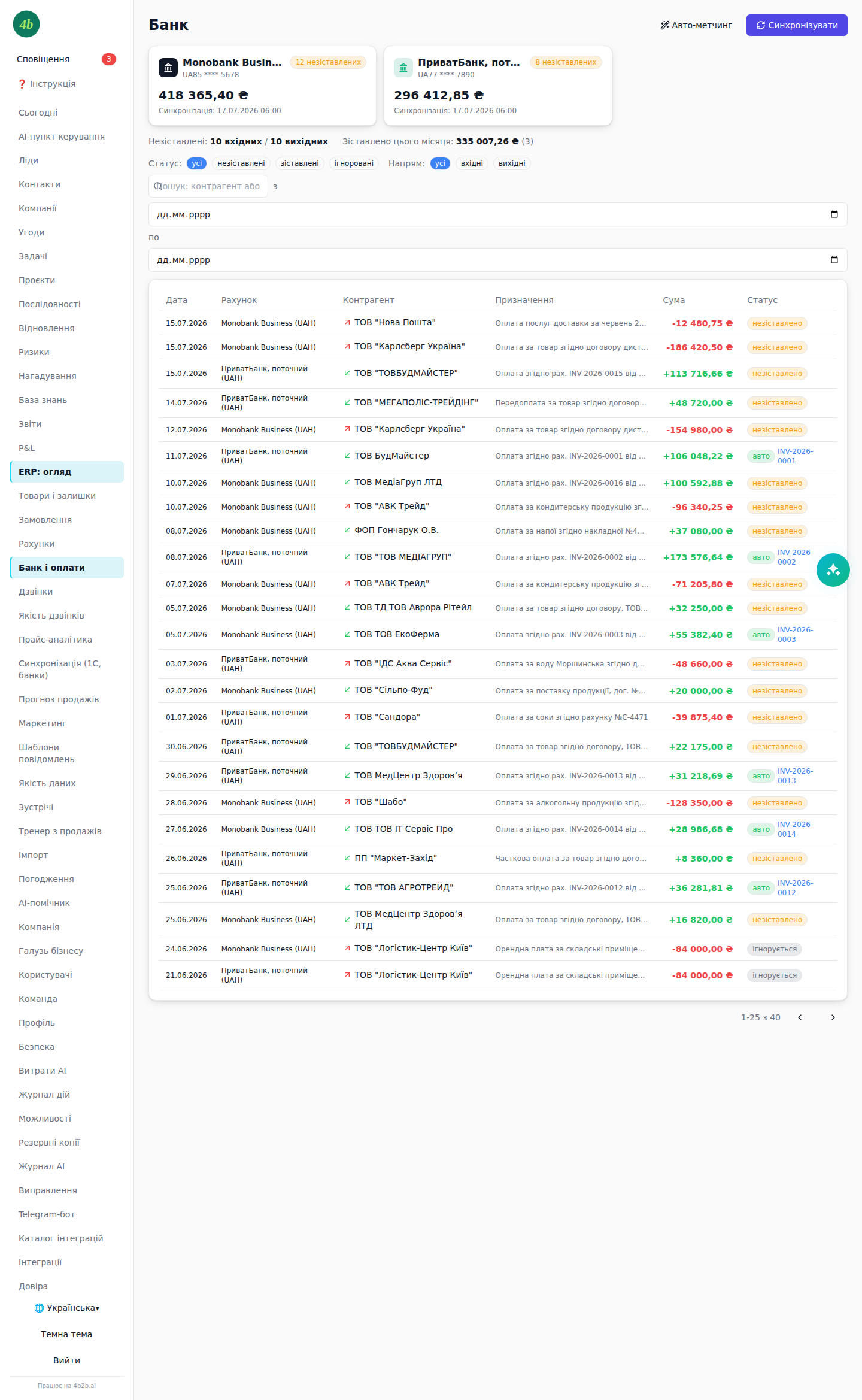Open the floating AI assistant sparkle button

[x=833, y=570]
